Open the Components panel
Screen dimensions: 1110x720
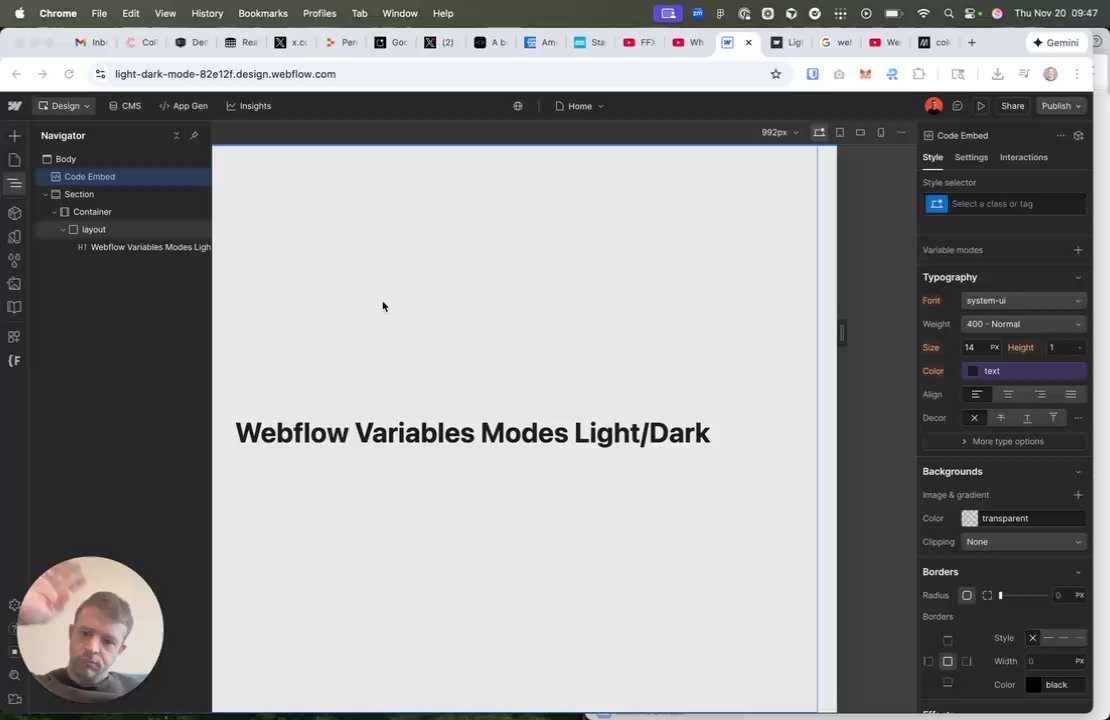point(14,211)
